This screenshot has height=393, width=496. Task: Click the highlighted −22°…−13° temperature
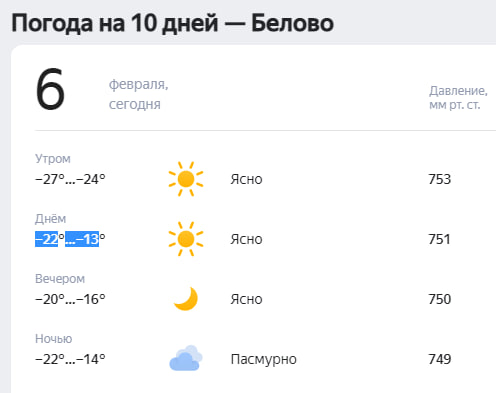click(70, 239)
